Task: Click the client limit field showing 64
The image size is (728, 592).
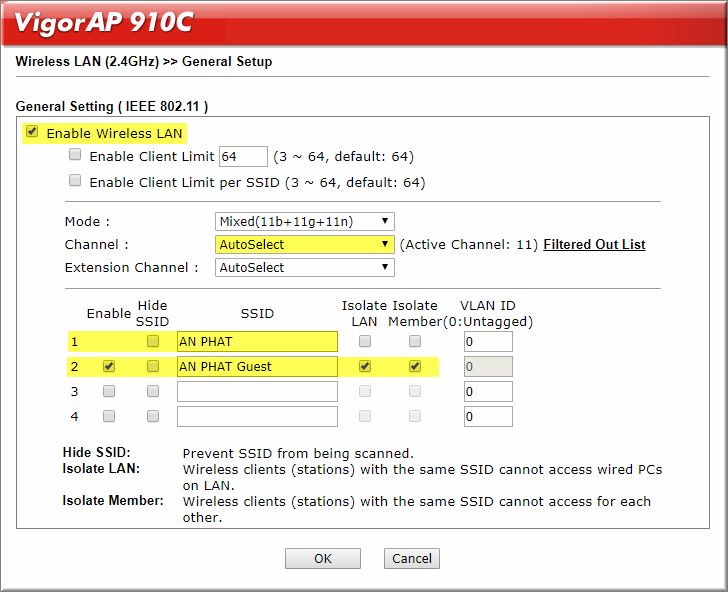Action: 243,156
